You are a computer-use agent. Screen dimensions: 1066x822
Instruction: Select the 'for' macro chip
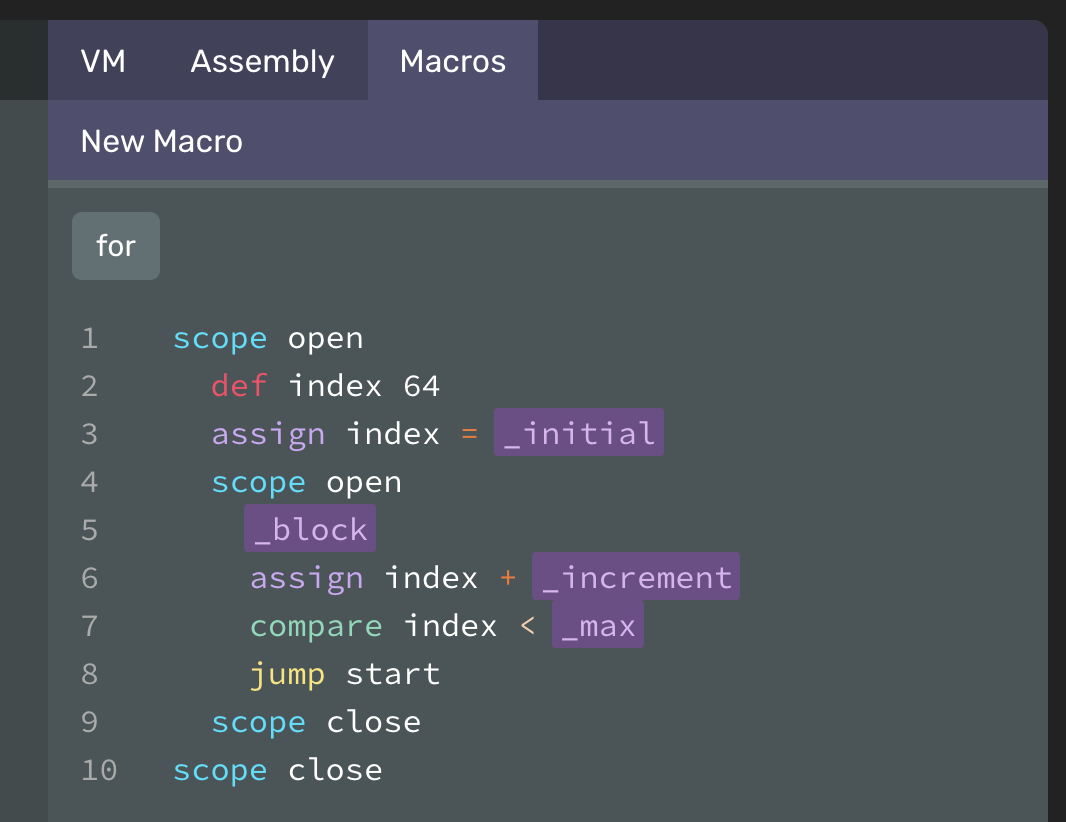tap(116, 246)
